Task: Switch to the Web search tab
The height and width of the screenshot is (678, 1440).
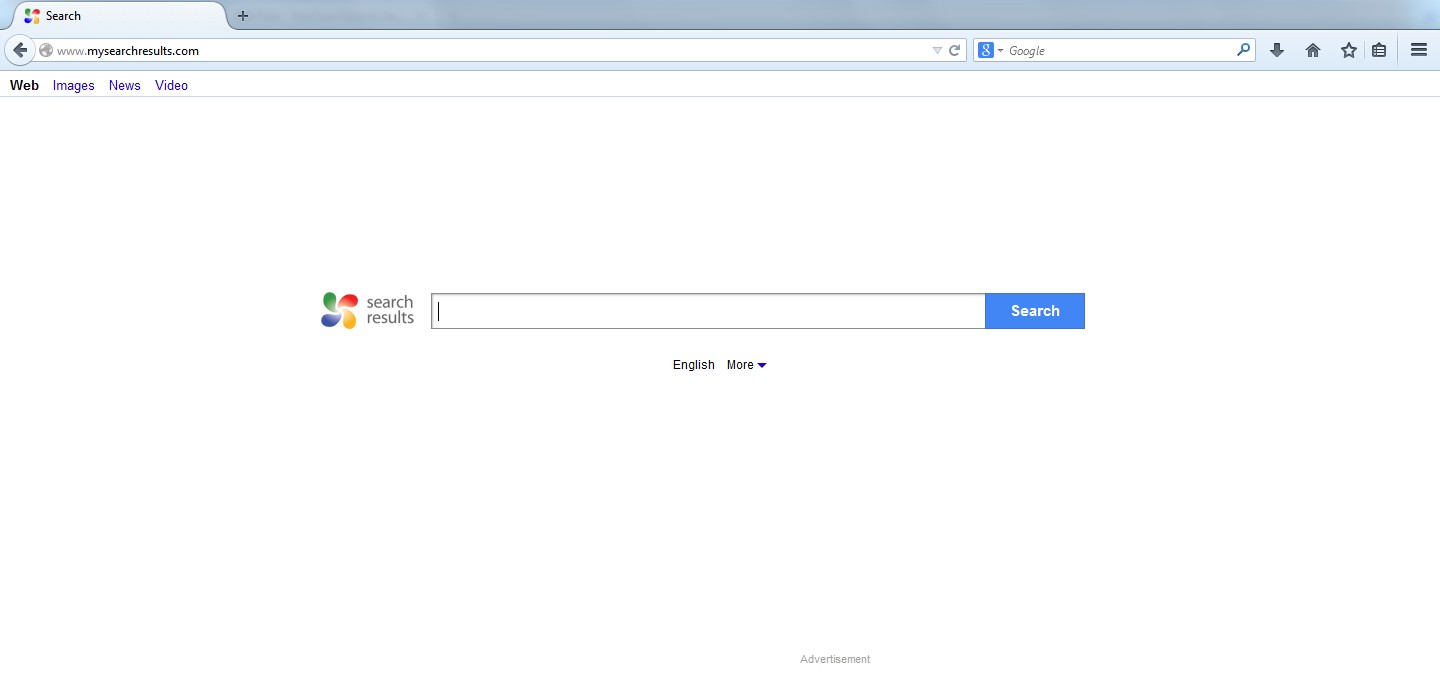Action: (x=24, y=85)
